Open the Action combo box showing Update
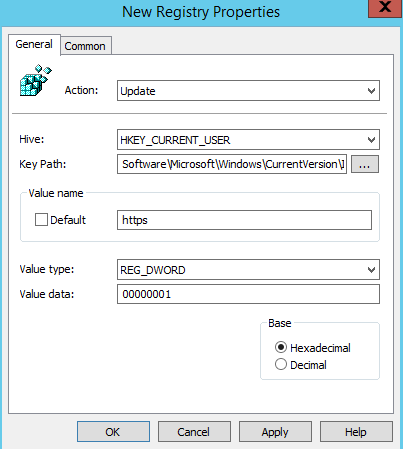 click(x=248, y=90)
